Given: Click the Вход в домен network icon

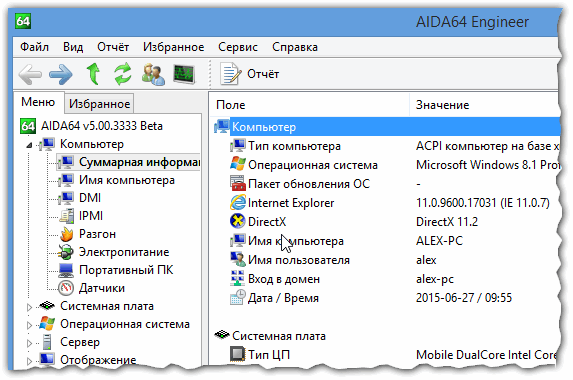Looking at the screenshot, I should click(238, 278).
